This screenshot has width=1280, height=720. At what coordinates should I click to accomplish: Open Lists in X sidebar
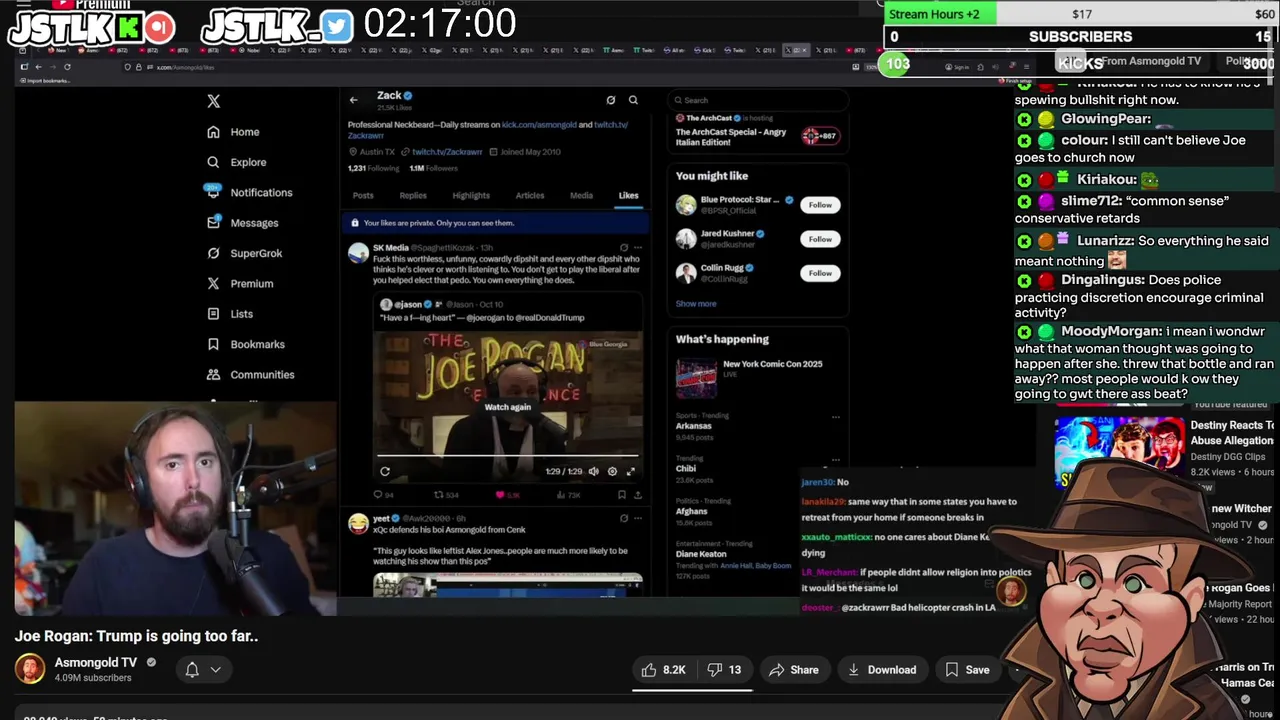click(229, 314)
